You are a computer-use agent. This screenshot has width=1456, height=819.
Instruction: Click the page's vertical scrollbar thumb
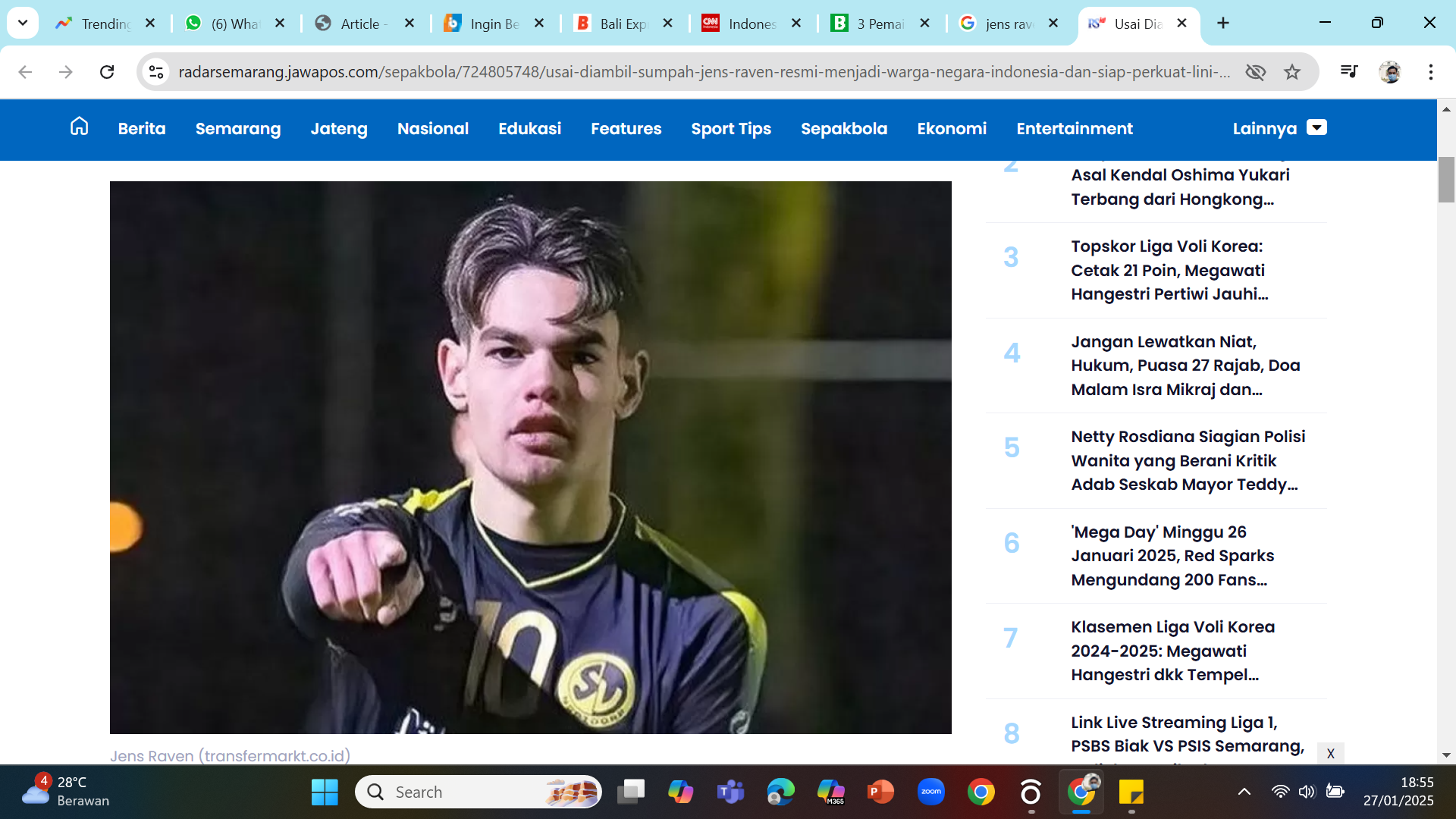(x=1446, y=180)
